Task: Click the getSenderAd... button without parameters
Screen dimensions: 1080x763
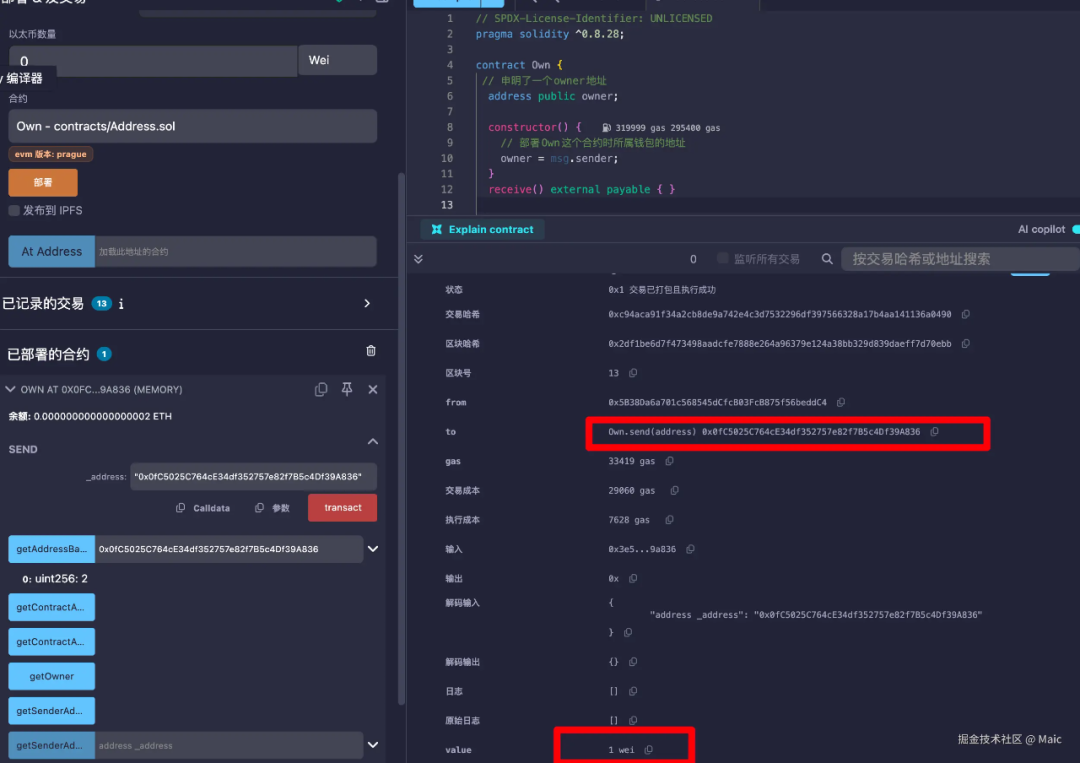Action: [x=52, y=711]
